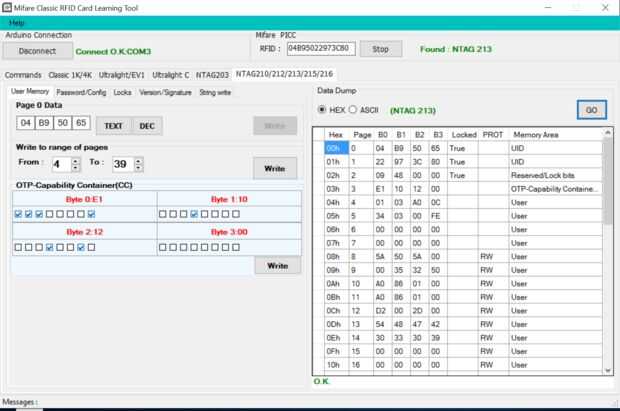This screenshot has width=620, height=411.
Task: Click the first Page 0 Data byte field 04
Action: (26, 123)
